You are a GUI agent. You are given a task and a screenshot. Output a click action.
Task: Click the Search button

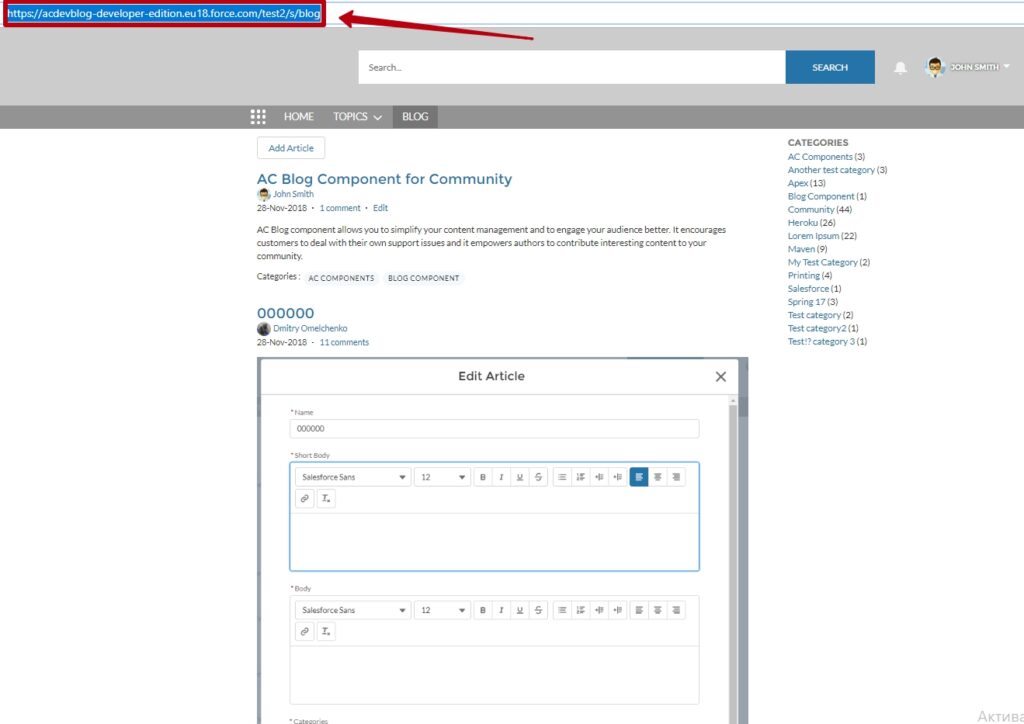pyautogui.click(x=830, y=67)
